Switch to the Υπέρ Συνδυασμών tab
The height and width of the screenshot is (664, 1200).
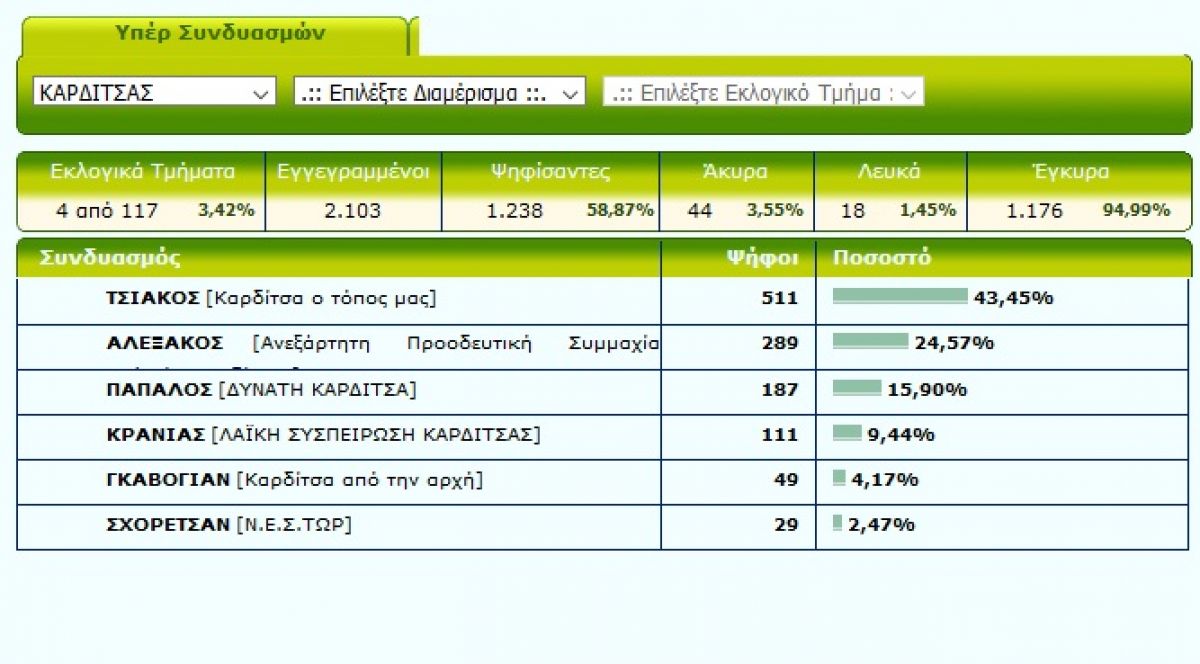point(213,35)
